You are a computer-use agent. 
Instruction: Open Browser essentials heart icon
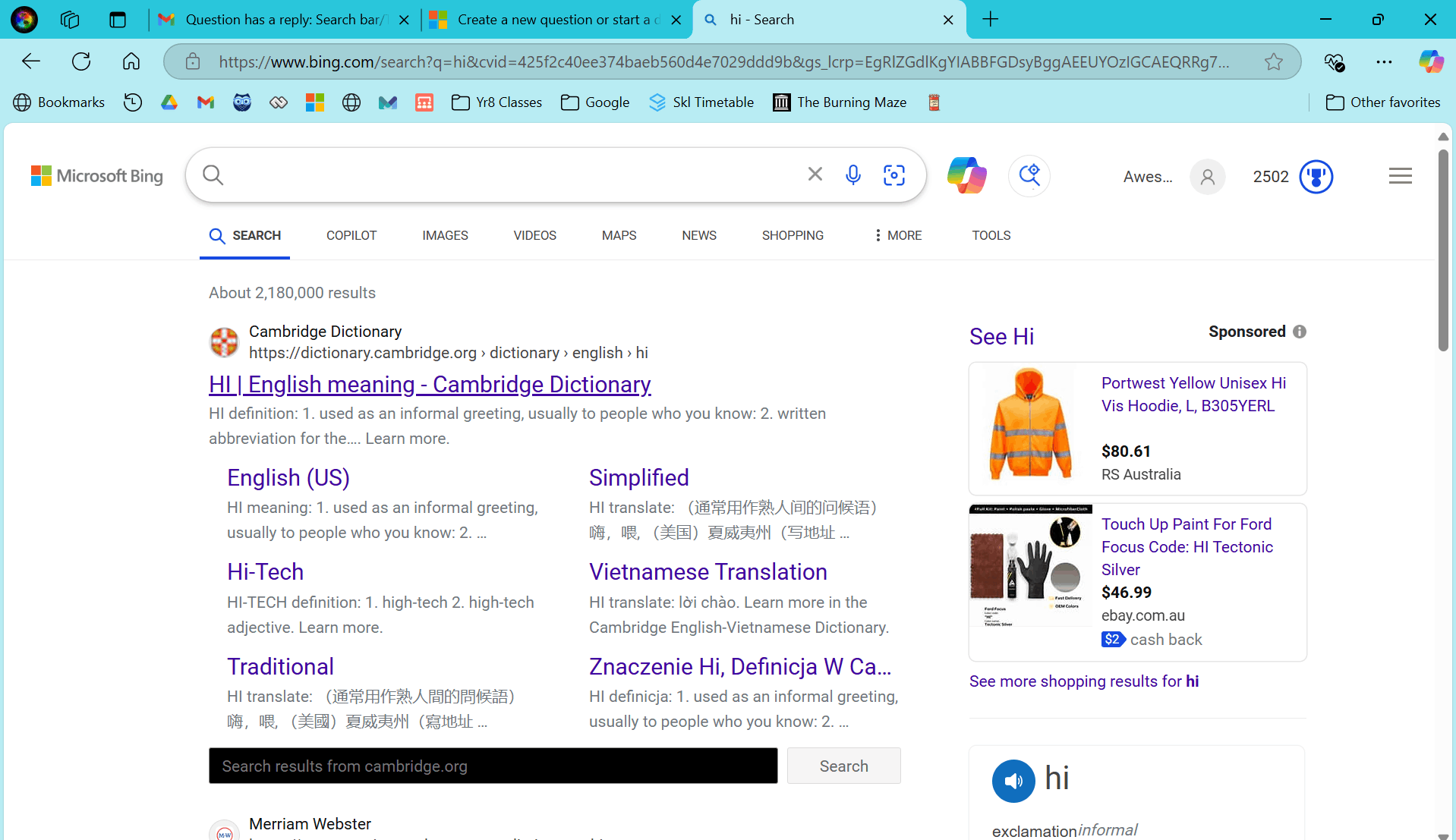coord(1334,61)
